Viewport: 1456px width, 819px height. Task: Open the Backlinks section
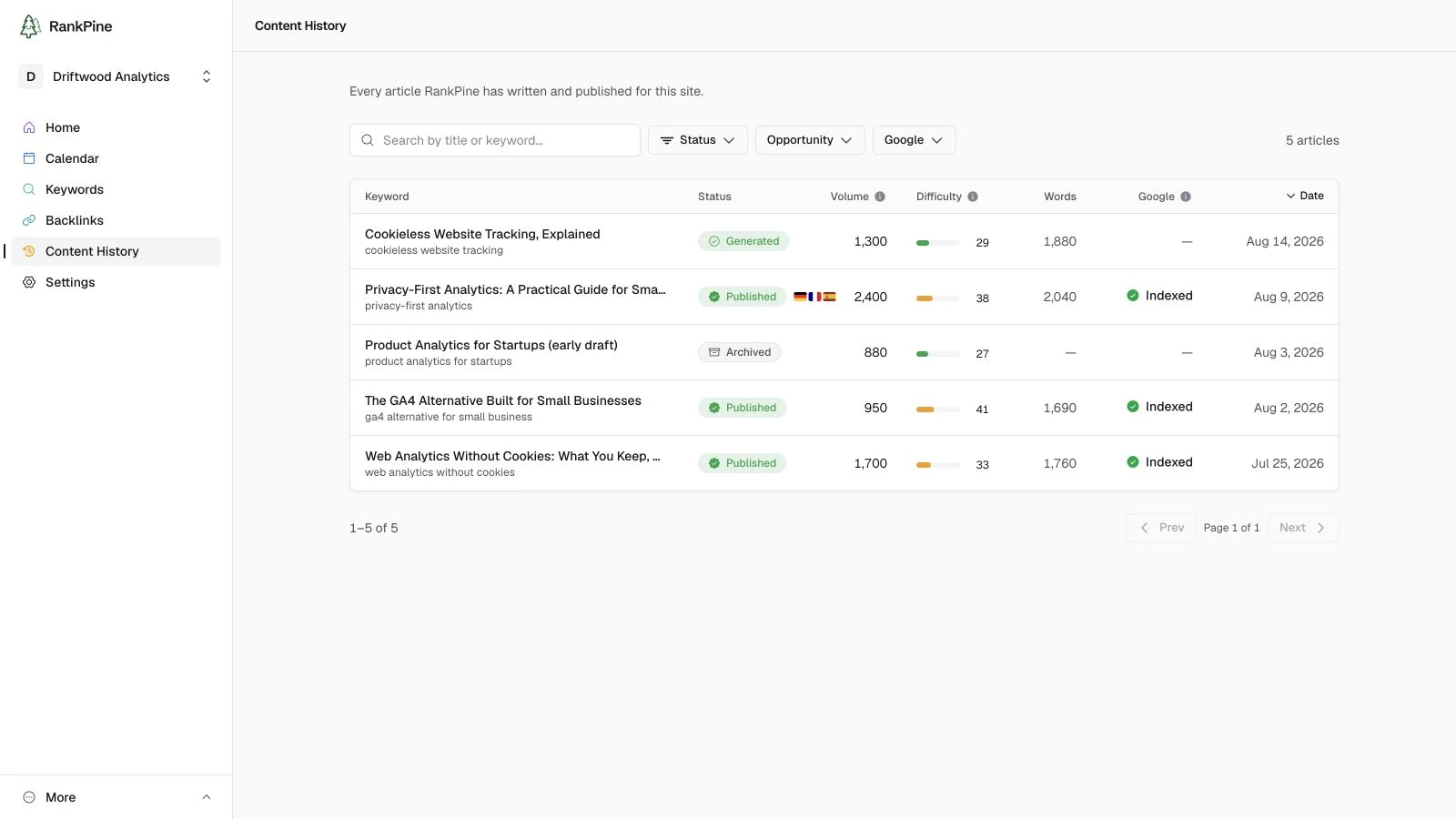116,220
